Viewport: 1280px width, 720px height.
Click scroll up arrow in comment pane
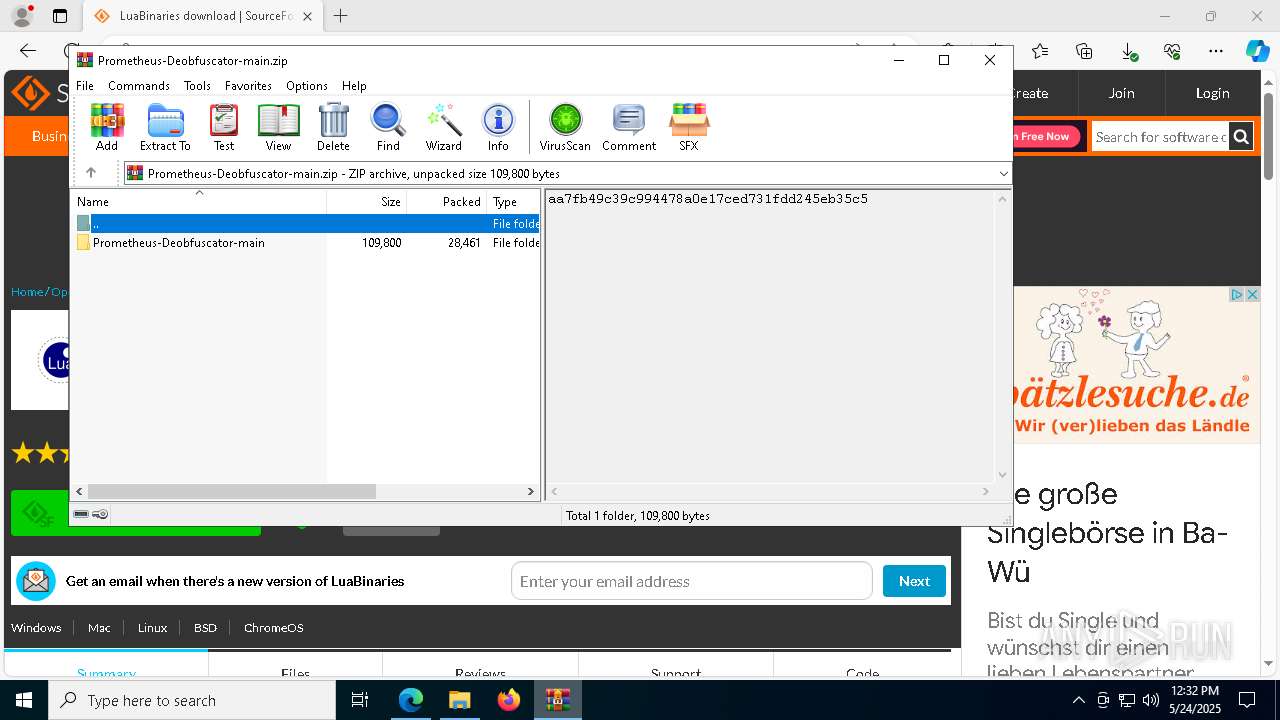[x=1002, y=199]
